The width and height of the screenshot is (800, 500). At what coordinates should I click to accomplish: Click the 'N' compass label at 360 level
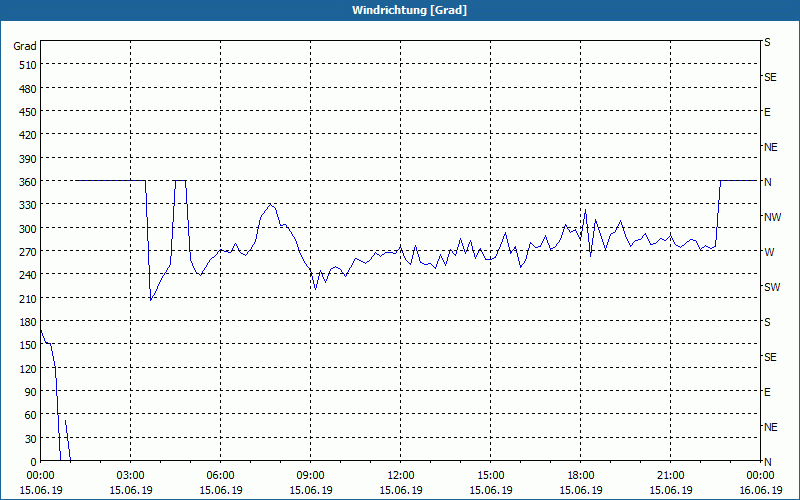pyautogui.click(x=767, y=182)
